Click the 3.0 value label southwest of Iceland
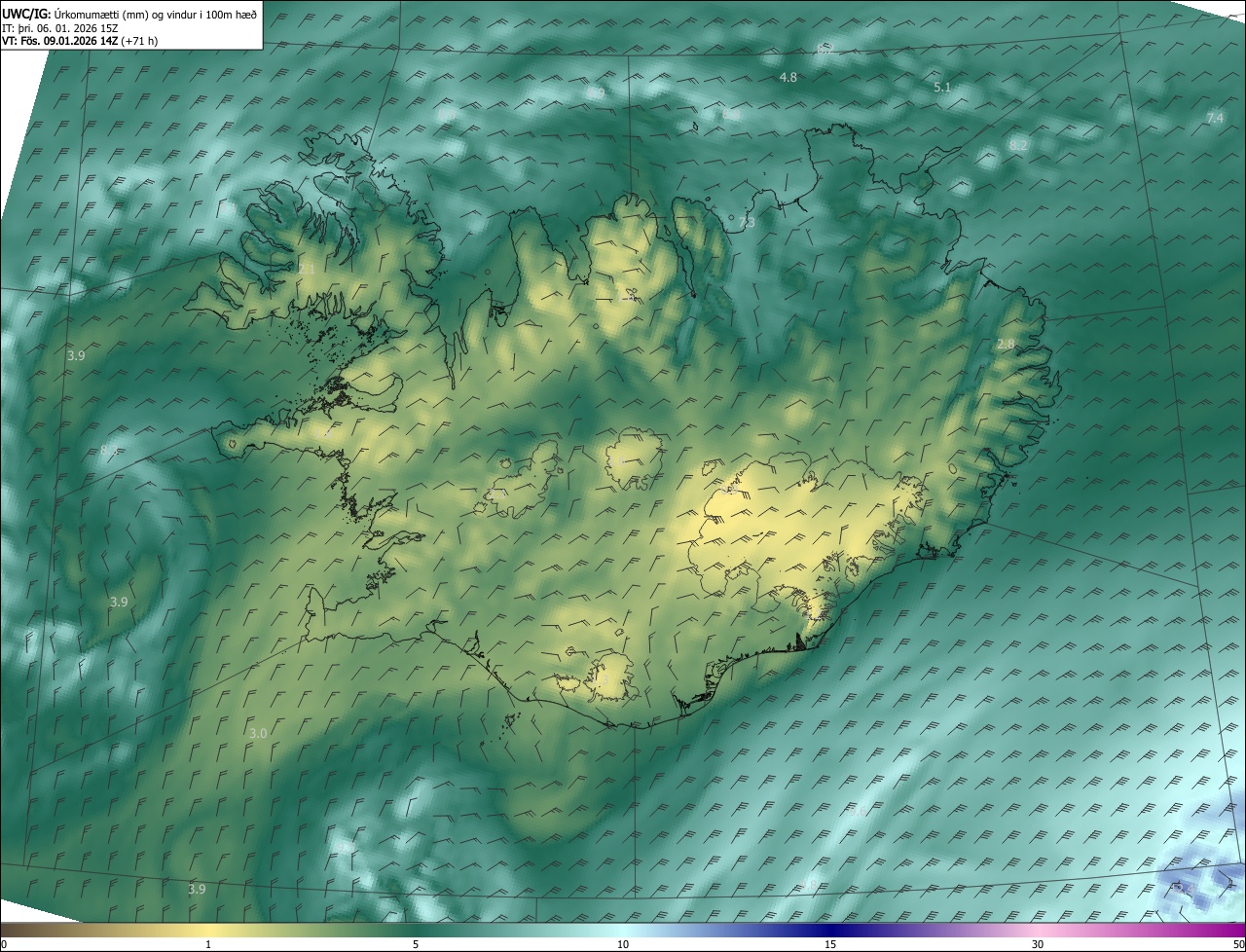The height and width of the screenshot is (952, 1246). coord(258,733)
